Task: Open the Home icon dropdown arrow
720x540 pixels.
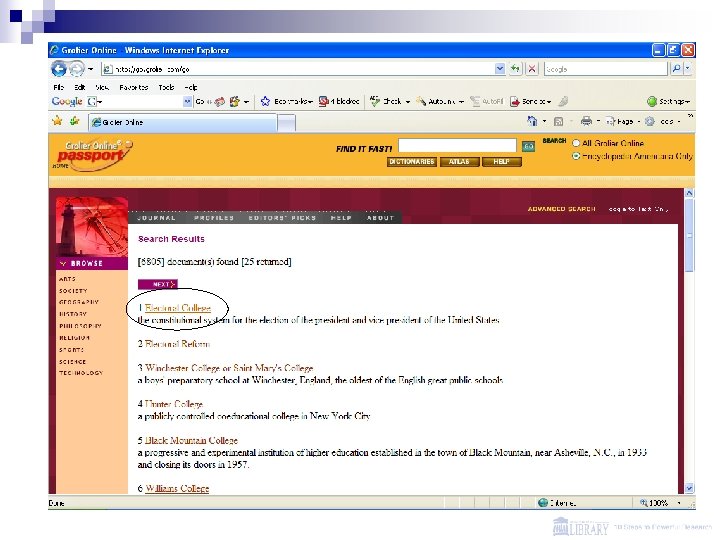Action: [x=545, y=122]
